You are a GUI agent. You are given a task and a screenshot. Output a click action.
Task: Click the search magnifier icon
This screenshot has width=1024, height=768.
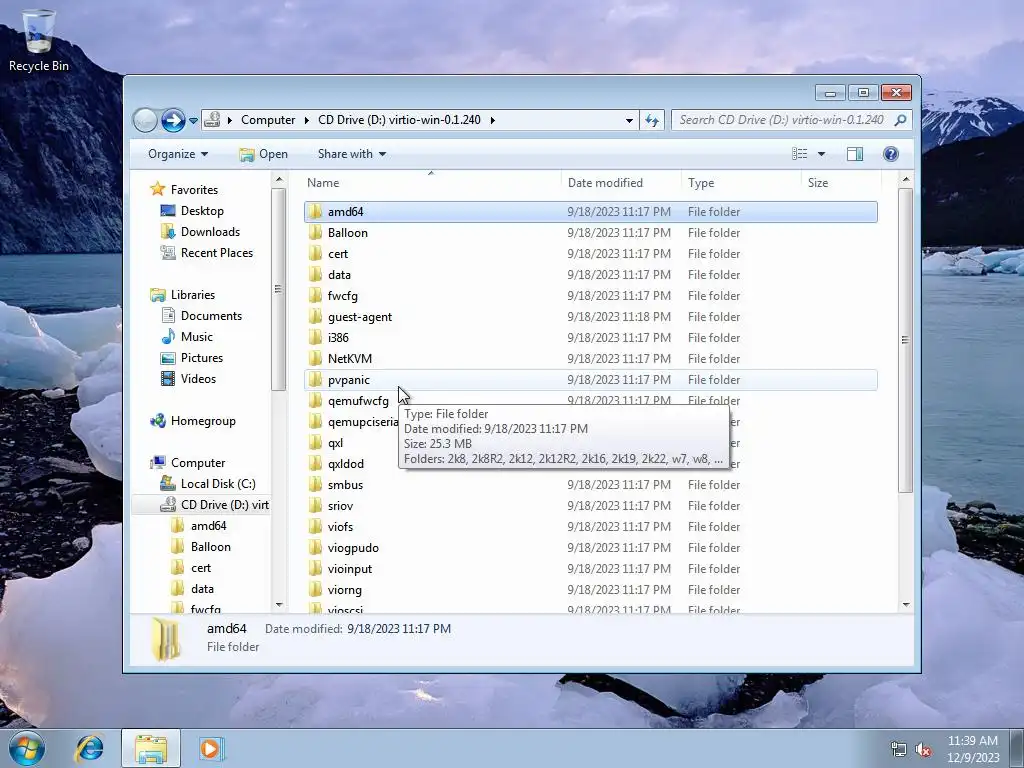click(x=901, y=120)
